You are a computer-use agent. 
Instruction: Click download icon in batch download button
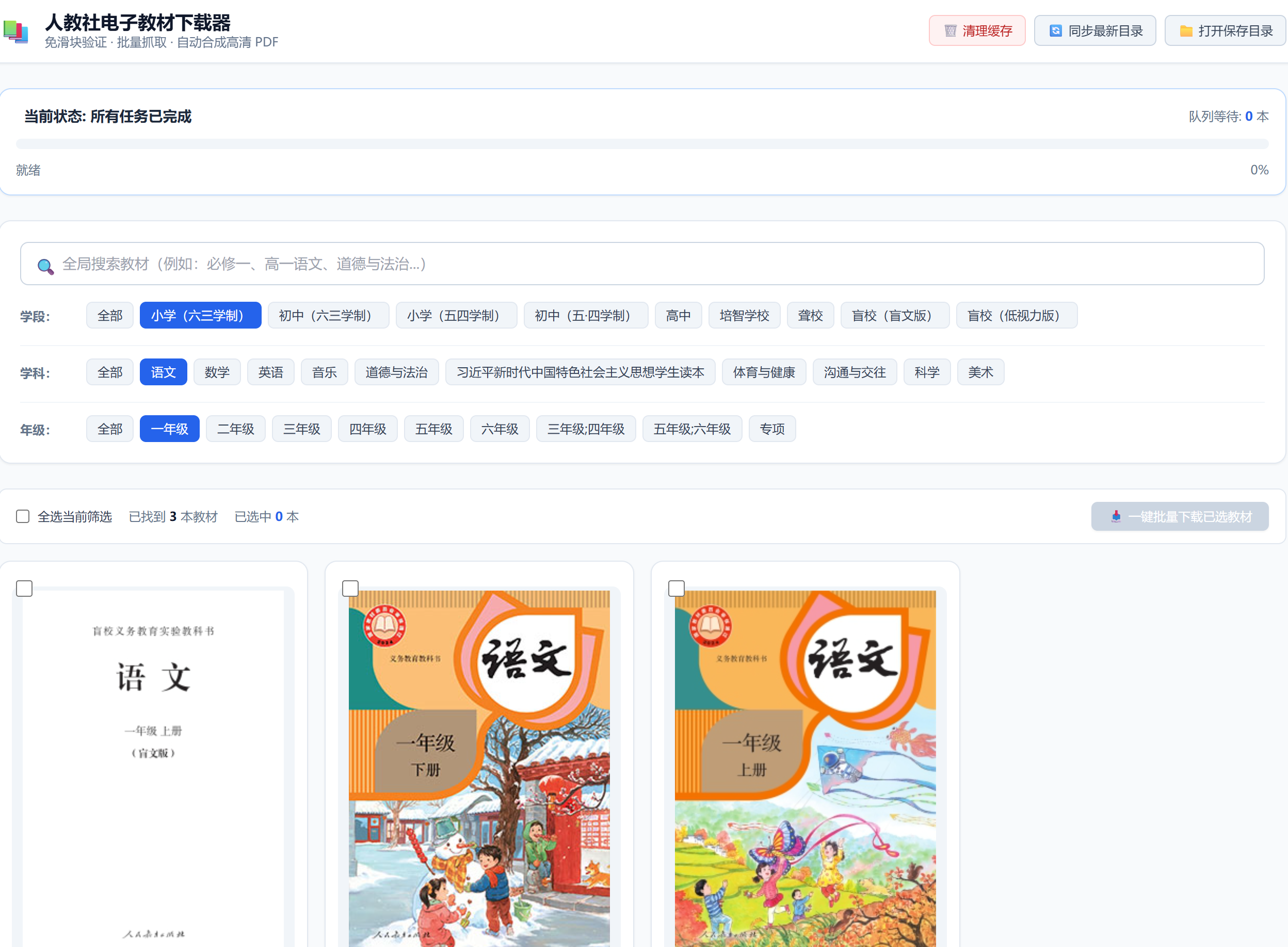[x=1115, y=516]
